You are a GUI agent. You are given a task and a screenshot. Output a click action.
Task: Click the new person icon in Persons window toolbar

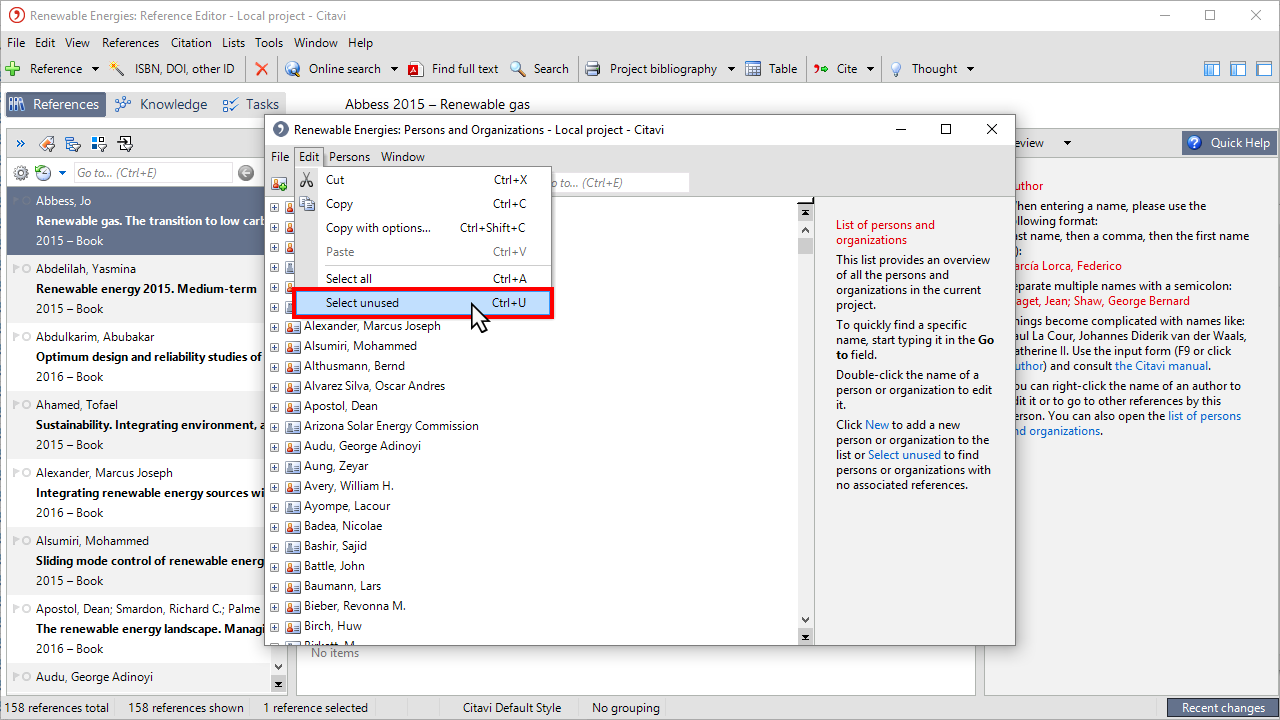pyautogui.click(x=280, y=183)
